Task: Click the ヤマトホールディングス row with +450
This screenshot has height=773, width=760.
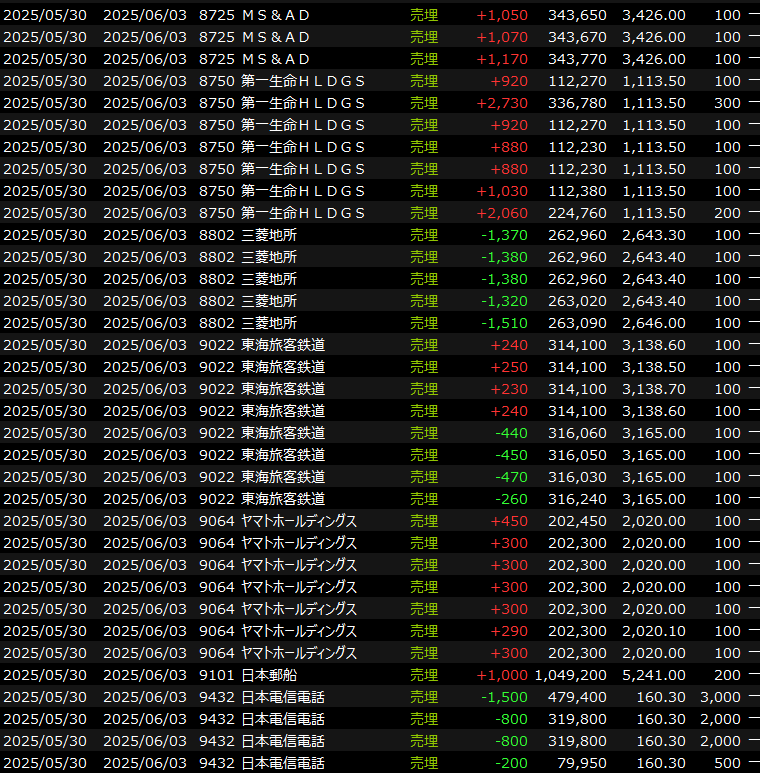Action: pos(299,521)
